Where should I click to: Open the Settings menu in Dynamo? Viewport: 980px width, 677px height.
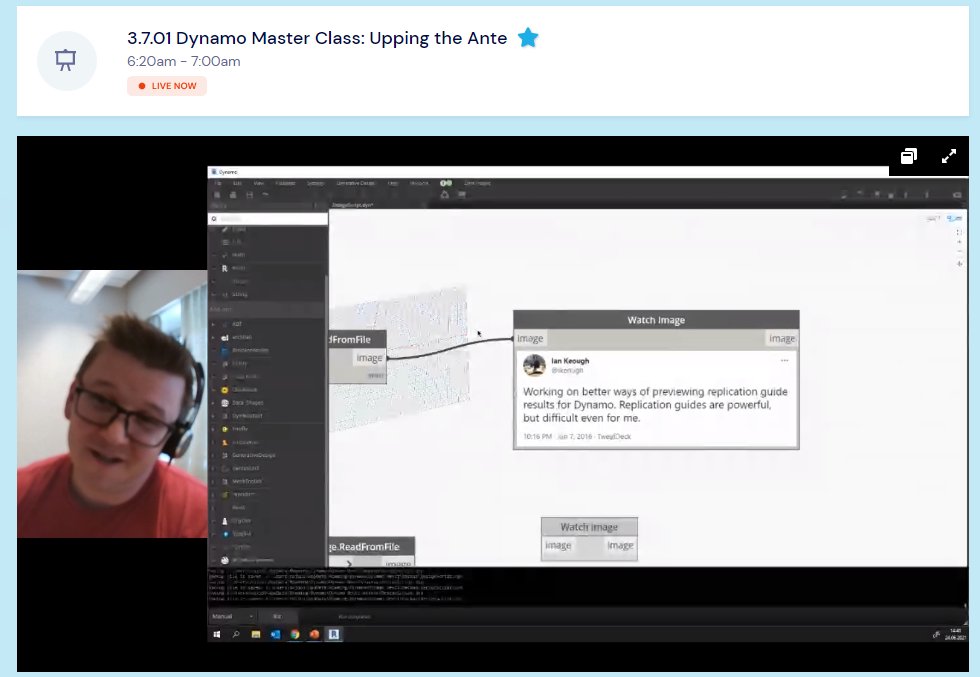point(316,183)
